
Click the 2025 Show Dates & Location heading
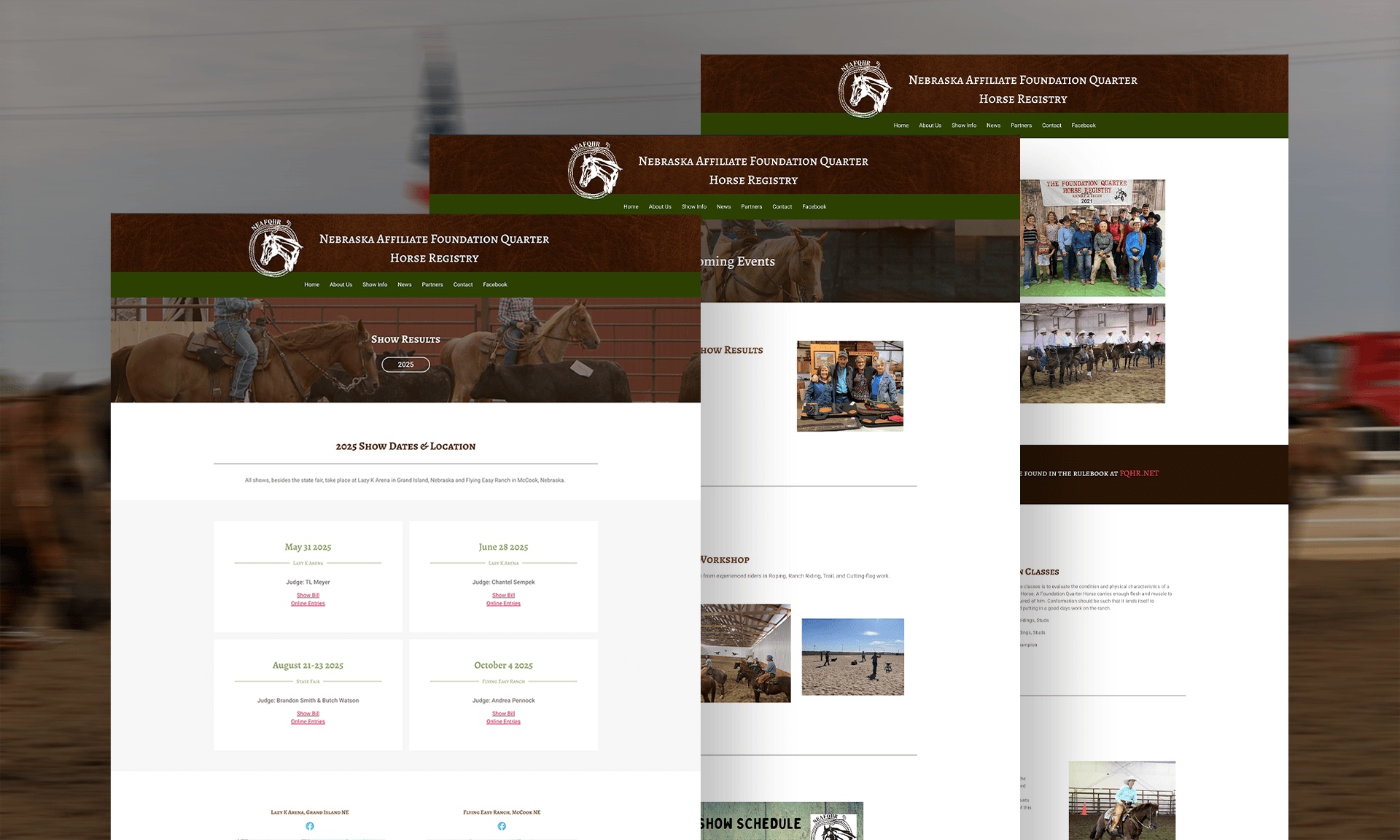click(x=405, y=446)
